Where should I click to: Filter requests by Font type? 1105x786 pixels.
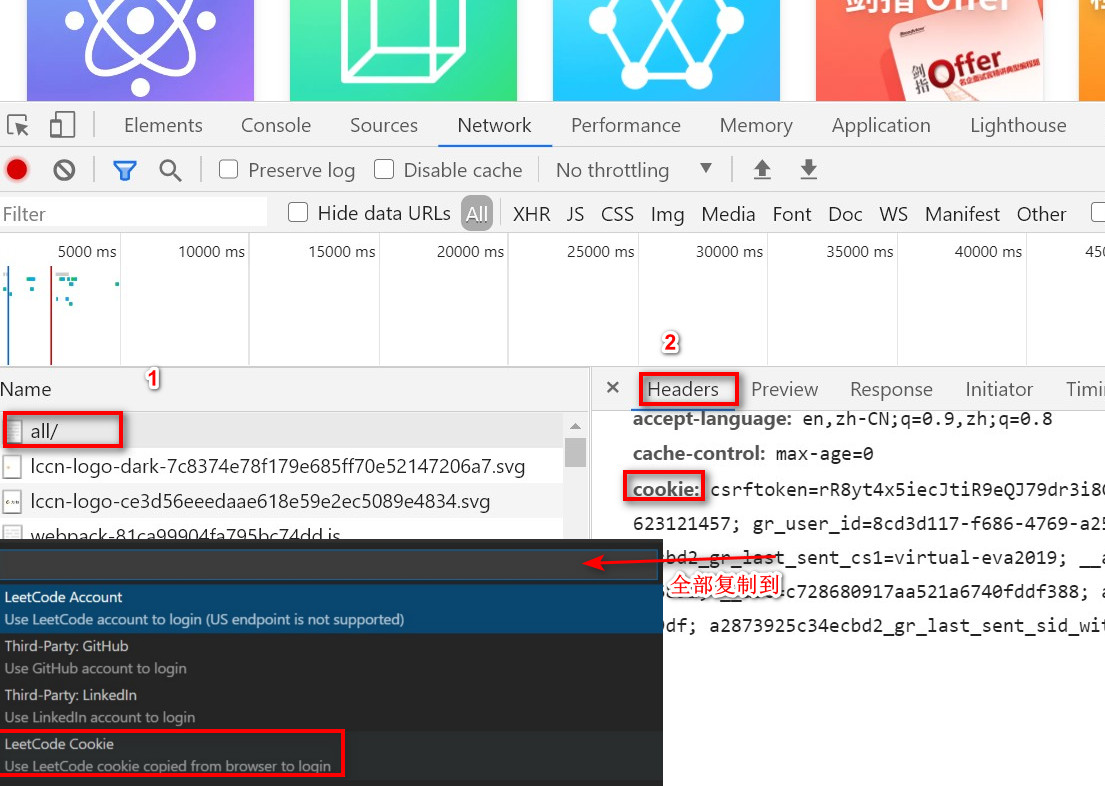(x=792, y=214)
